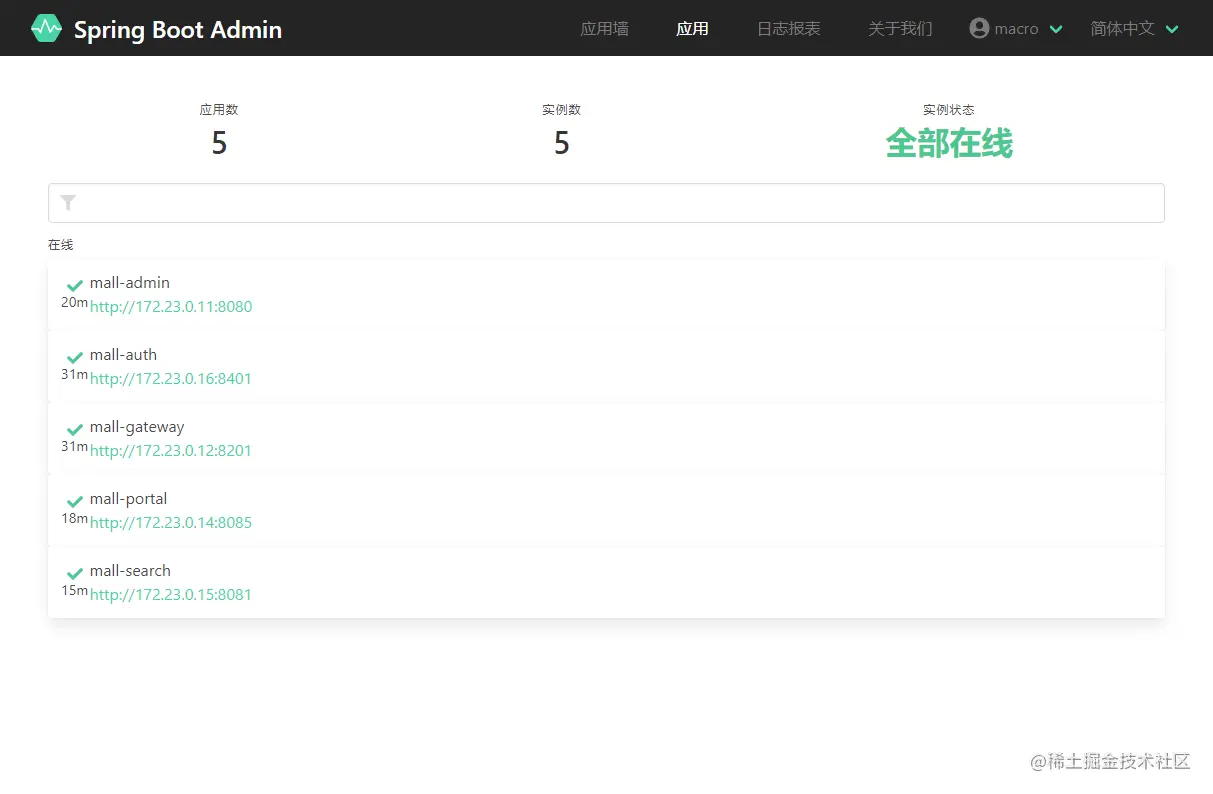
Task: Select the mall-search application name
Action: (x=130, y=571)
